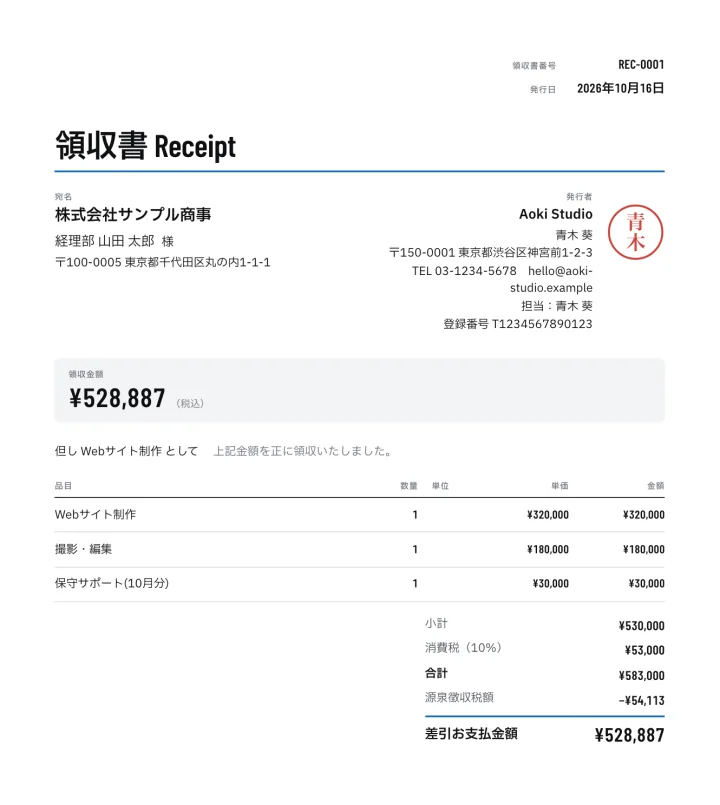Select recipient 株式会社サンプル商事
The height and width of the screenshot is (805, 720).
click(x=133, y=215)
